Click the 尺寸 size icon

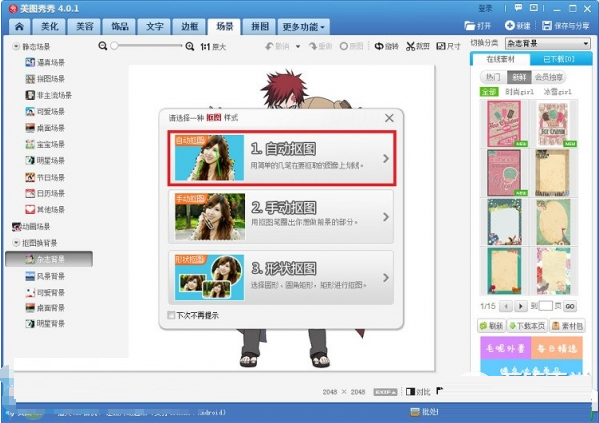(441, 46)
